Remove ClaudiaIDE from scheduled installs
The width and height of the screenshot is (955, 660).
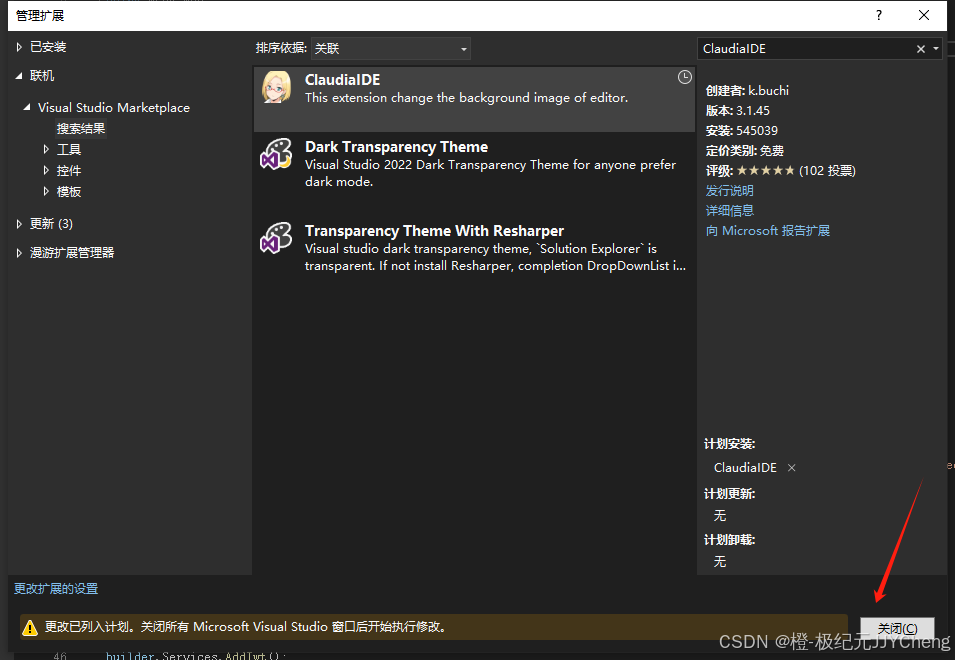click(792, 468)
